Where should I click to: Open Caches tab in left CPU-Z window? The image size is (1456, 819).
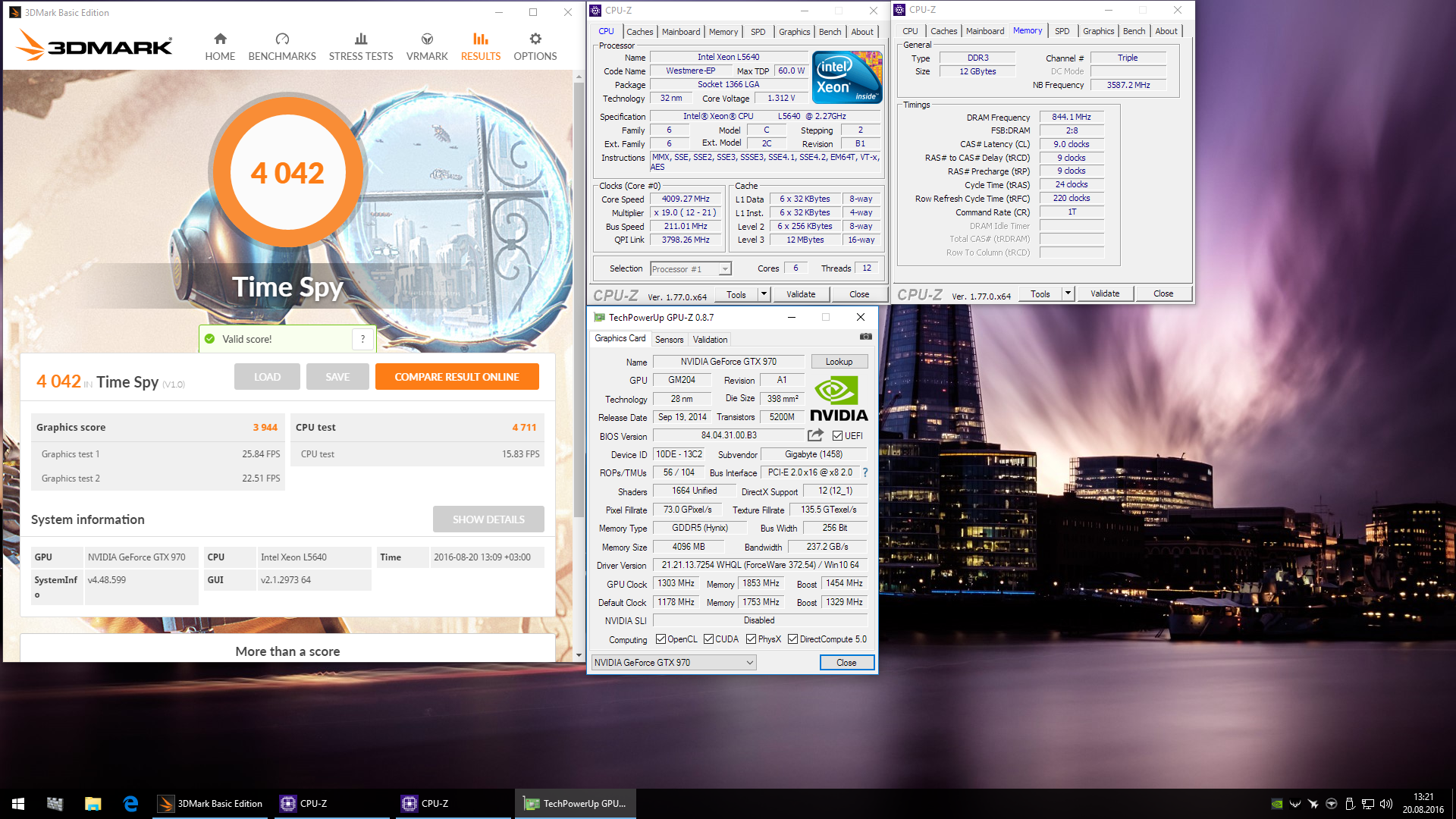pyautogui.click(x=639, y=32)
